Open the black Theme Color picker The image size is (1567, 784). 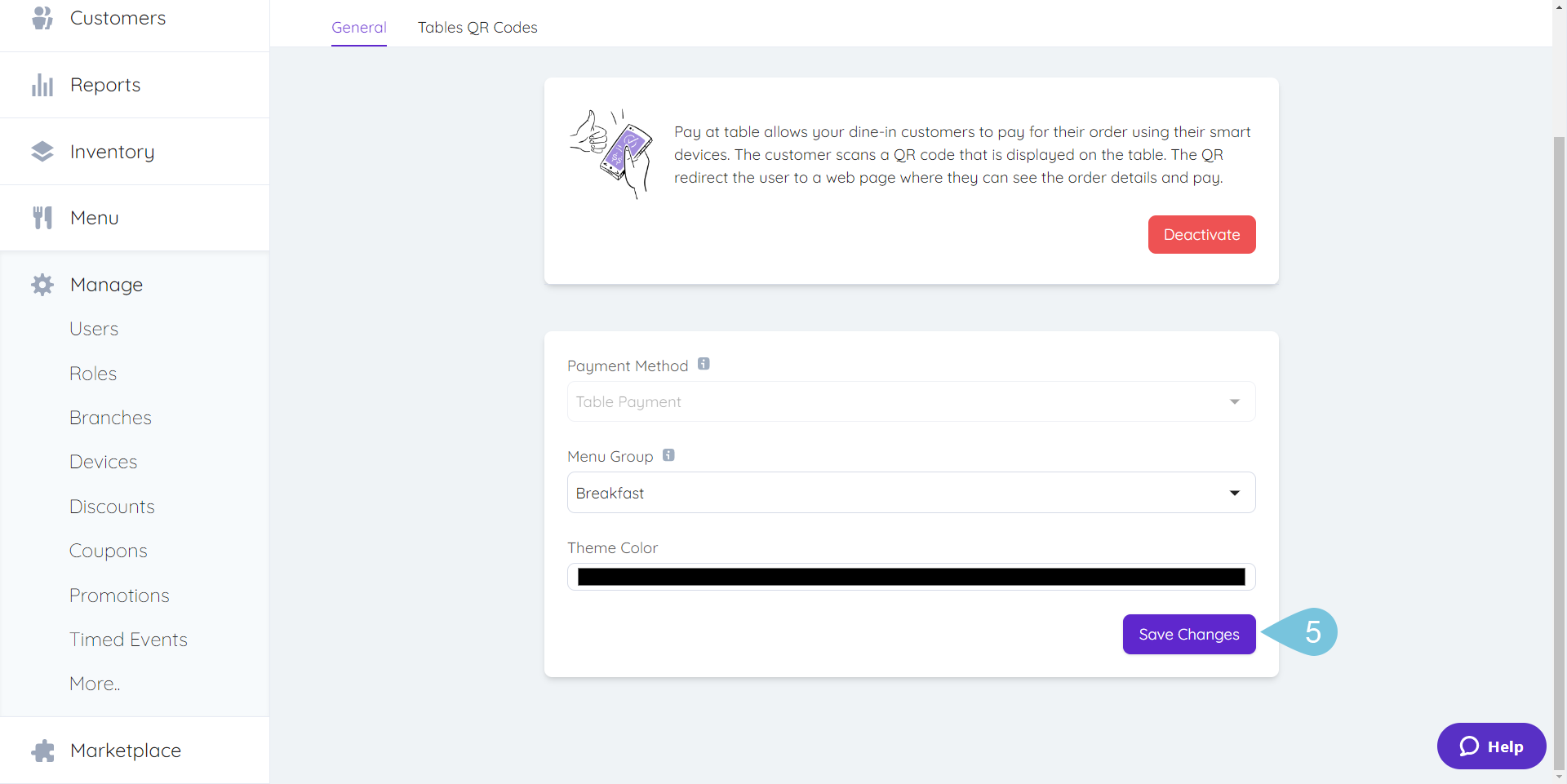(x=911, y=577)
